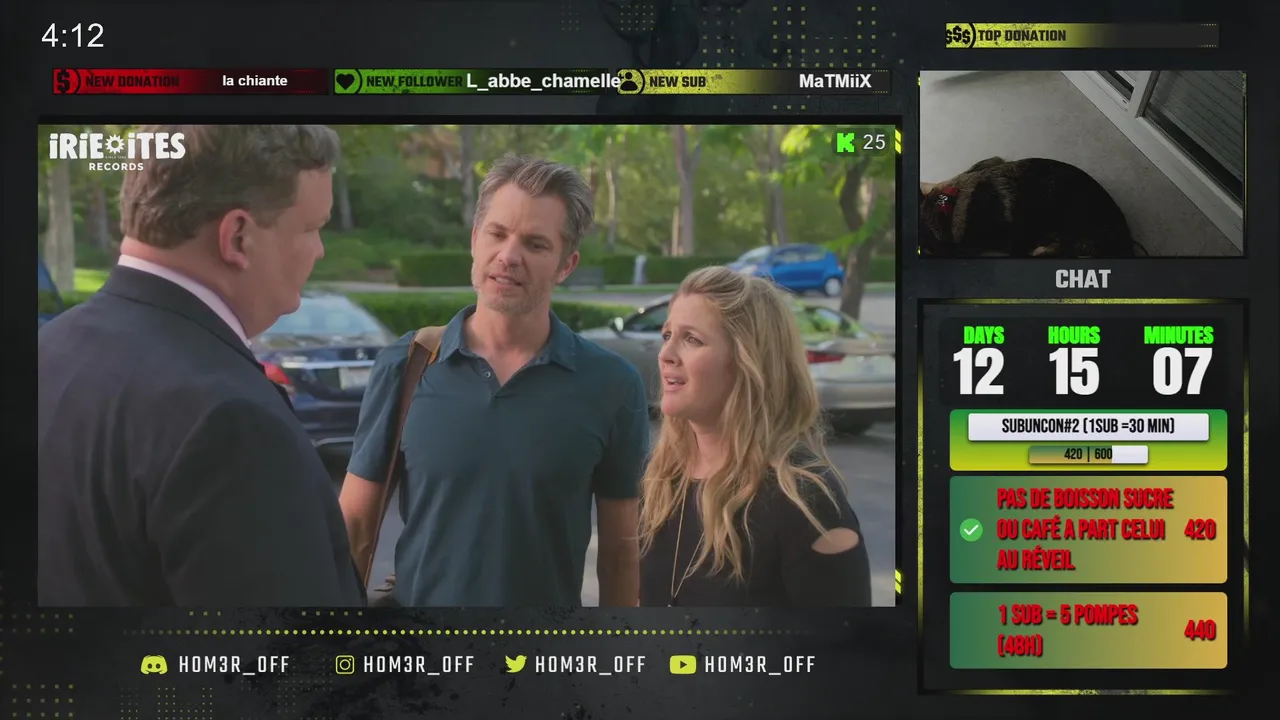Image resolution: width=1280 pixels, height=720 pixels.
Task: Click the MINUTES value '07'
Action: (1181, 373)
